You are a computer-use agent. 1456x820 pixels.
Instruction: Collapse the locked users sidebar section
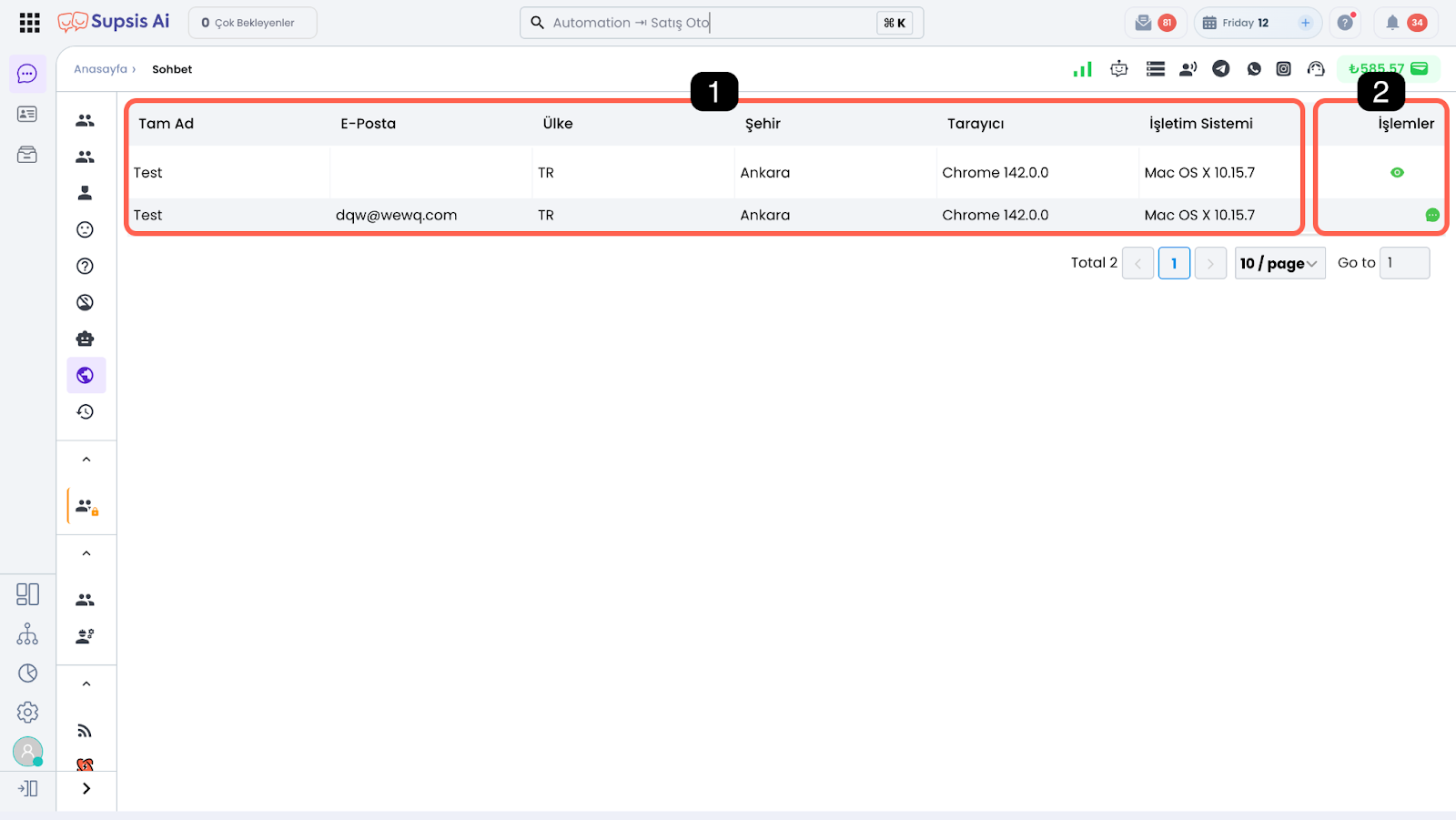tap(86, 460)
